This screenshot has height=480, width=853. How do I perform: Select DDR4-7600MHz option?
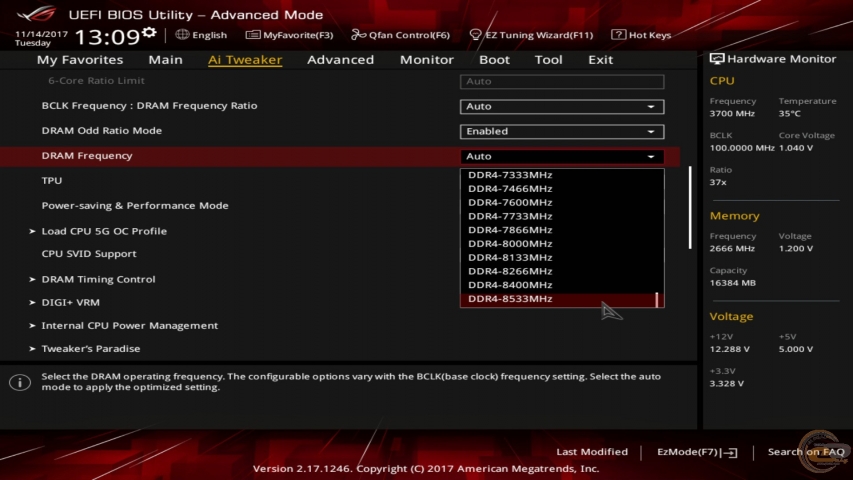coord(562,202)
